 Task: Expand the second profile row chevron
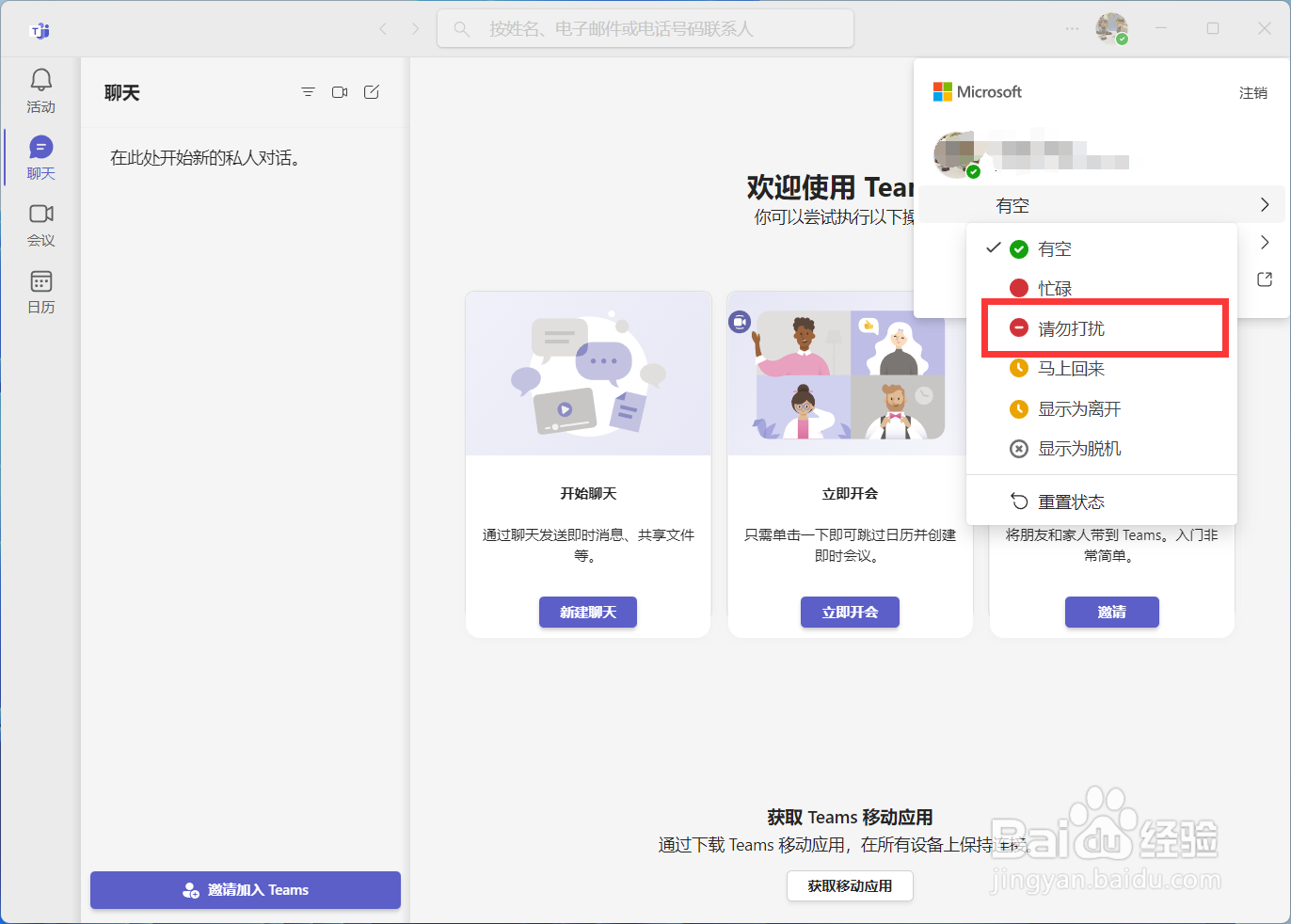[x=1265, y=243]
